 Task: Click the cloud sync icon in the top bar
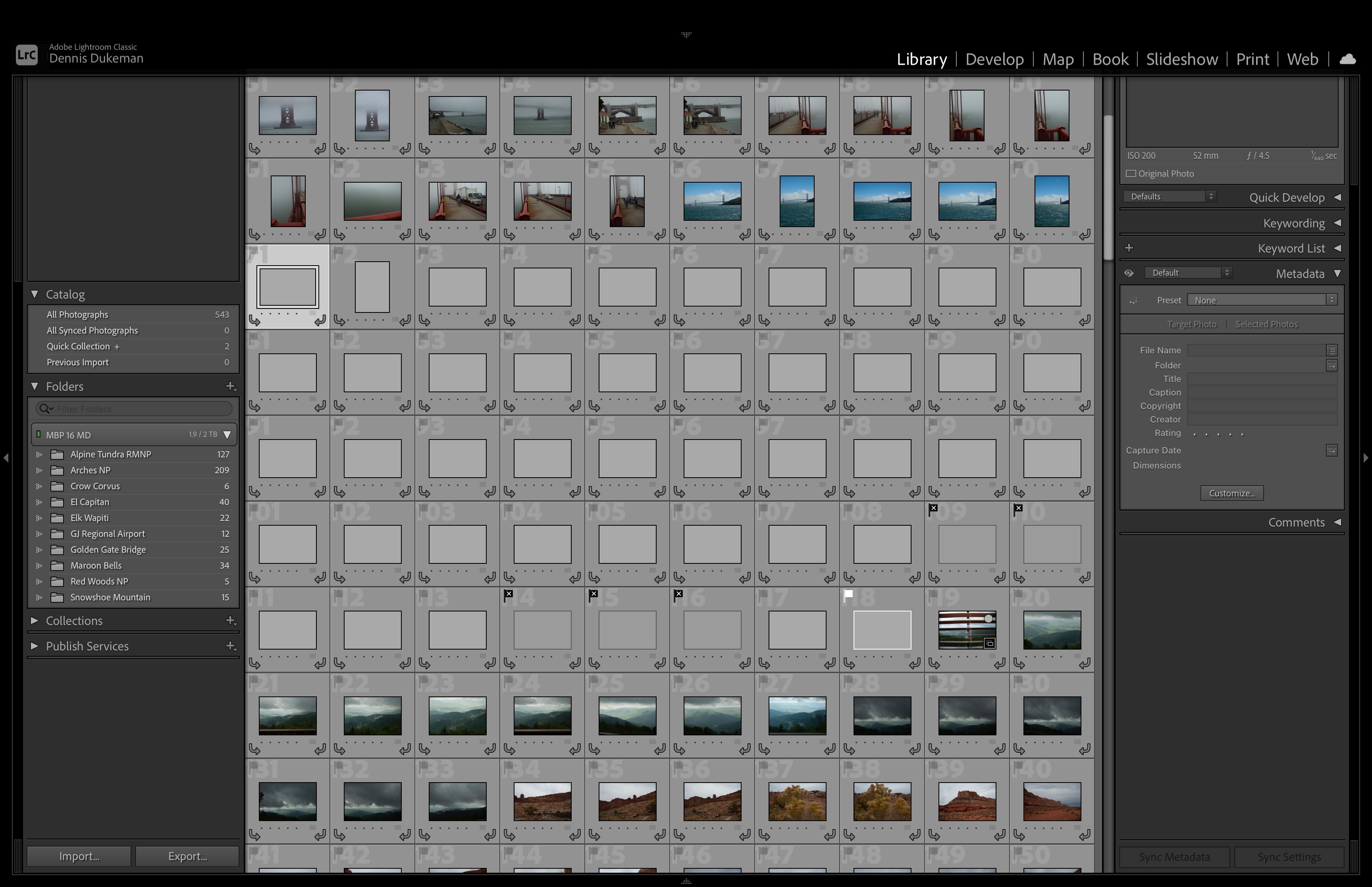[1347, 58]
